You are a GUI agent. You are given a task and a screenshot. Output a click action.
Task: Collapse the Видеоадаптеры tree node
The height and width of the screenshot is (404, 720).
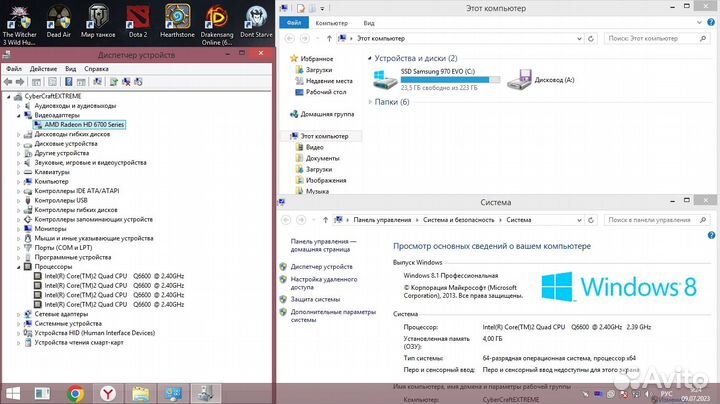pos(19,115)
